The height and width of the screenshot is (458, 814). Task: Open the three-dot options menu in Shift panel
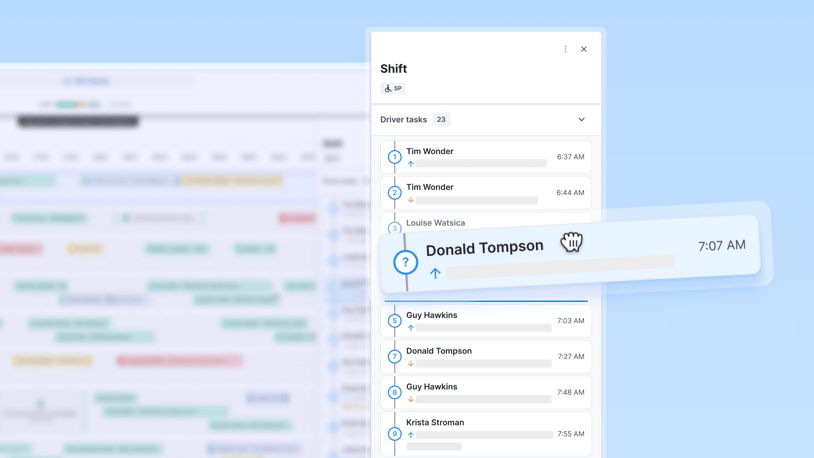[565, 49]
